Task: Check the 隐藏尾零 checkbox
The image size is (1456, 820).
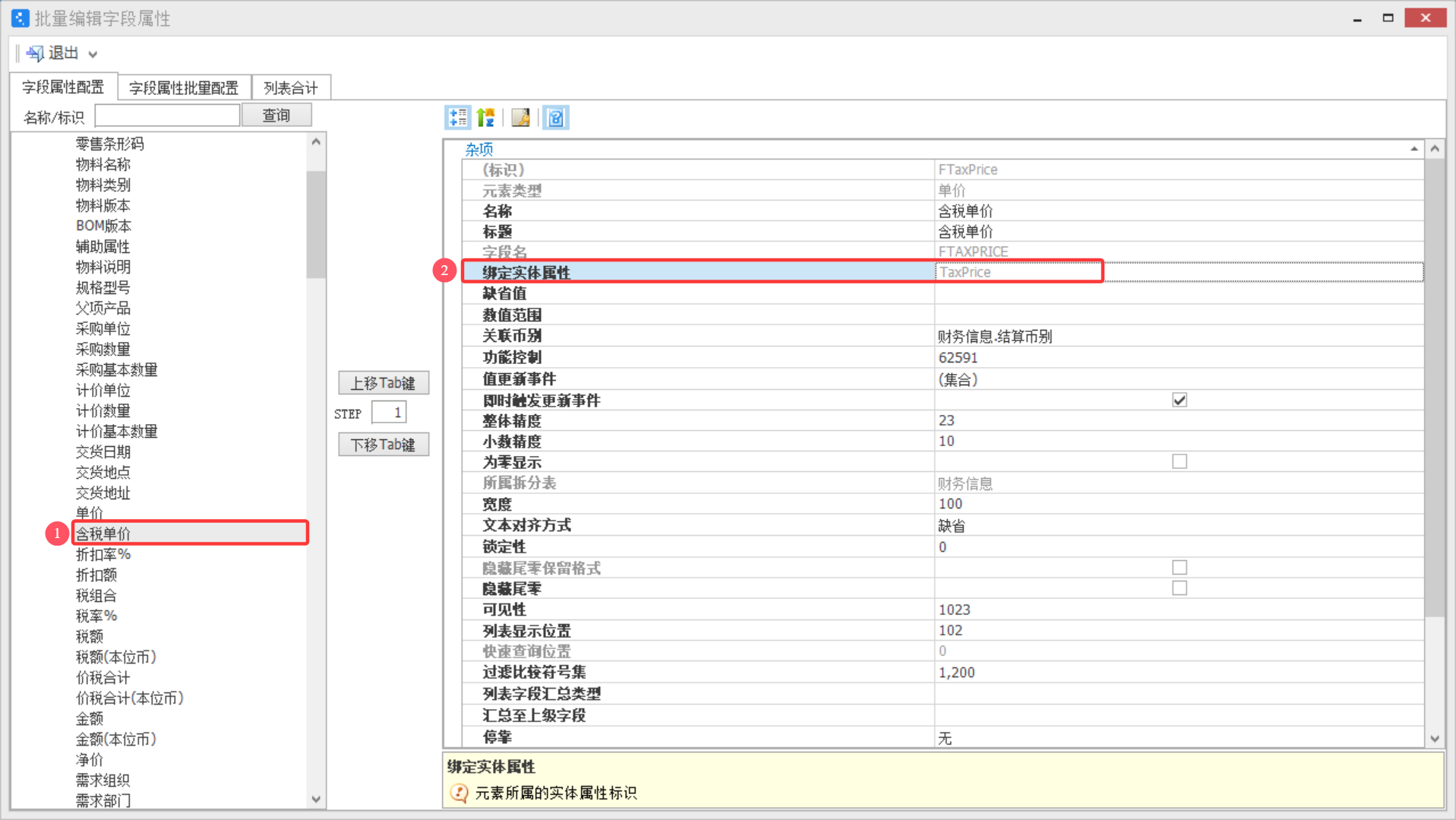Action: click(x=1179, y=588)
